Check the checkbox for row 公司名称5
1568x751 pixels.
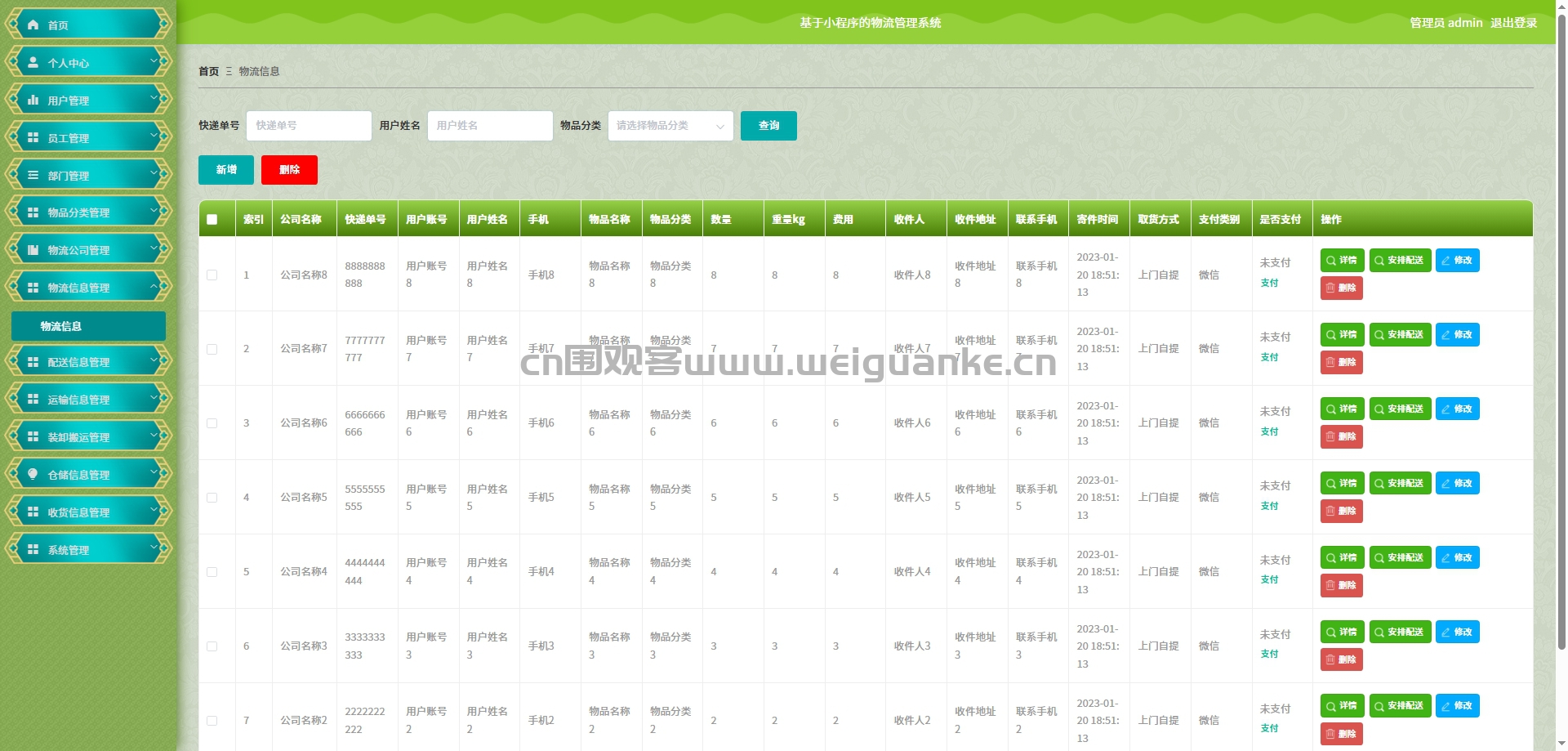pyautogui.click(x=212, y=498)
